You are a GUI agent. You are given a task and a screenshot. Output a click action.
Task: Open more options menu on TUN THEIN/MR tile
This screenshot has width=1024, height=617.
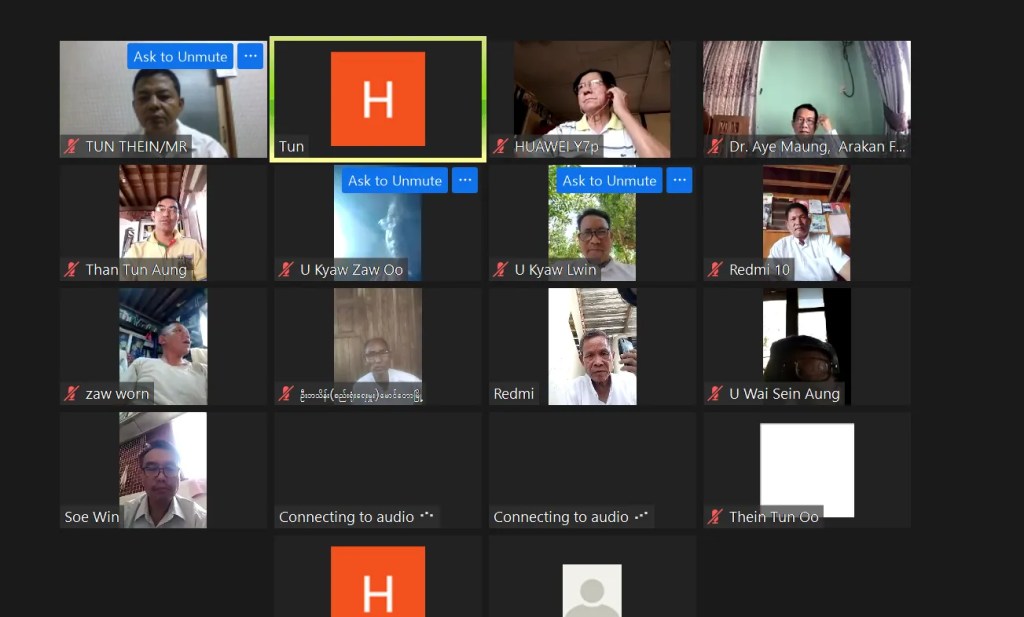250,57
